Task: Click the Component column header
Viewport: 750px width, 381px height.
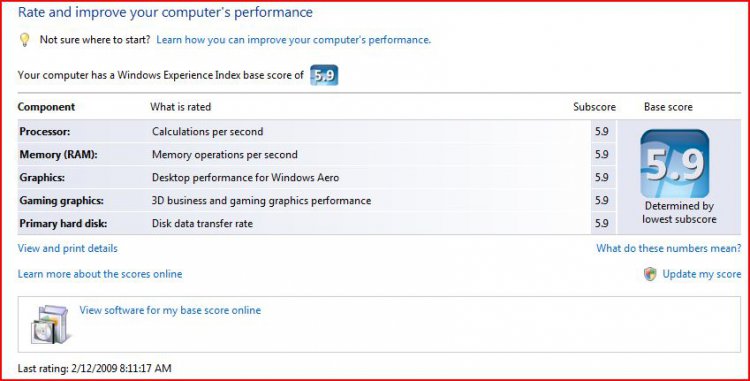Action: (x=46, y=107)
